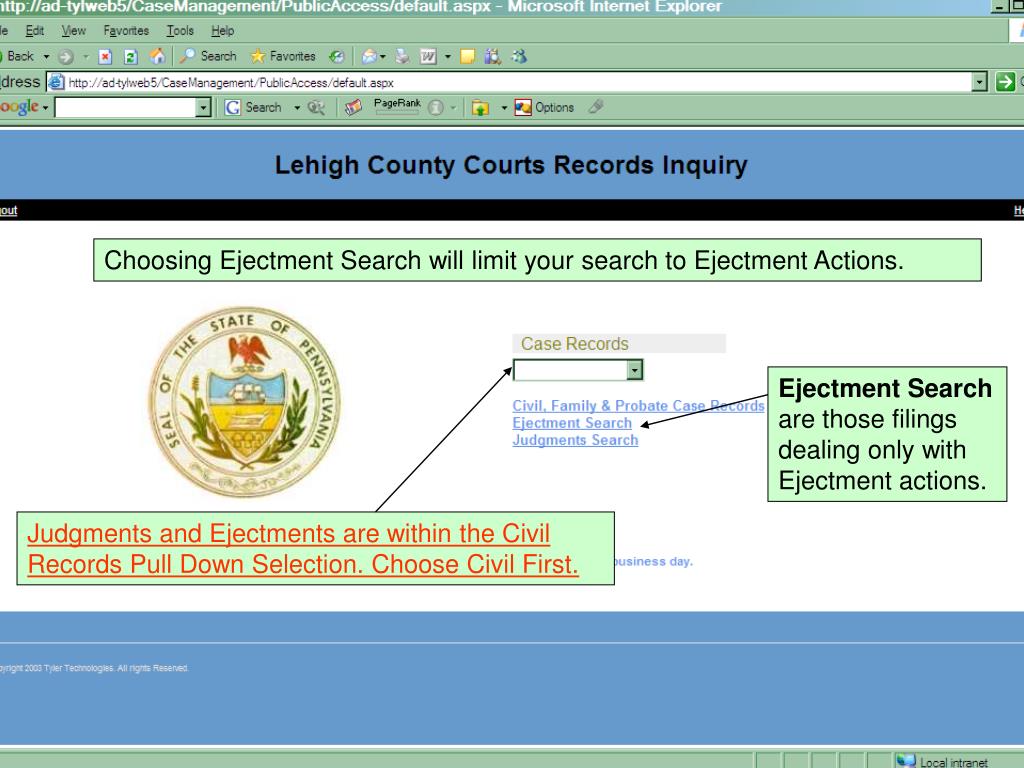Open Google toolbar Options
The height and width of the screenshot is (768, 1024).
[x=545, y=107]
